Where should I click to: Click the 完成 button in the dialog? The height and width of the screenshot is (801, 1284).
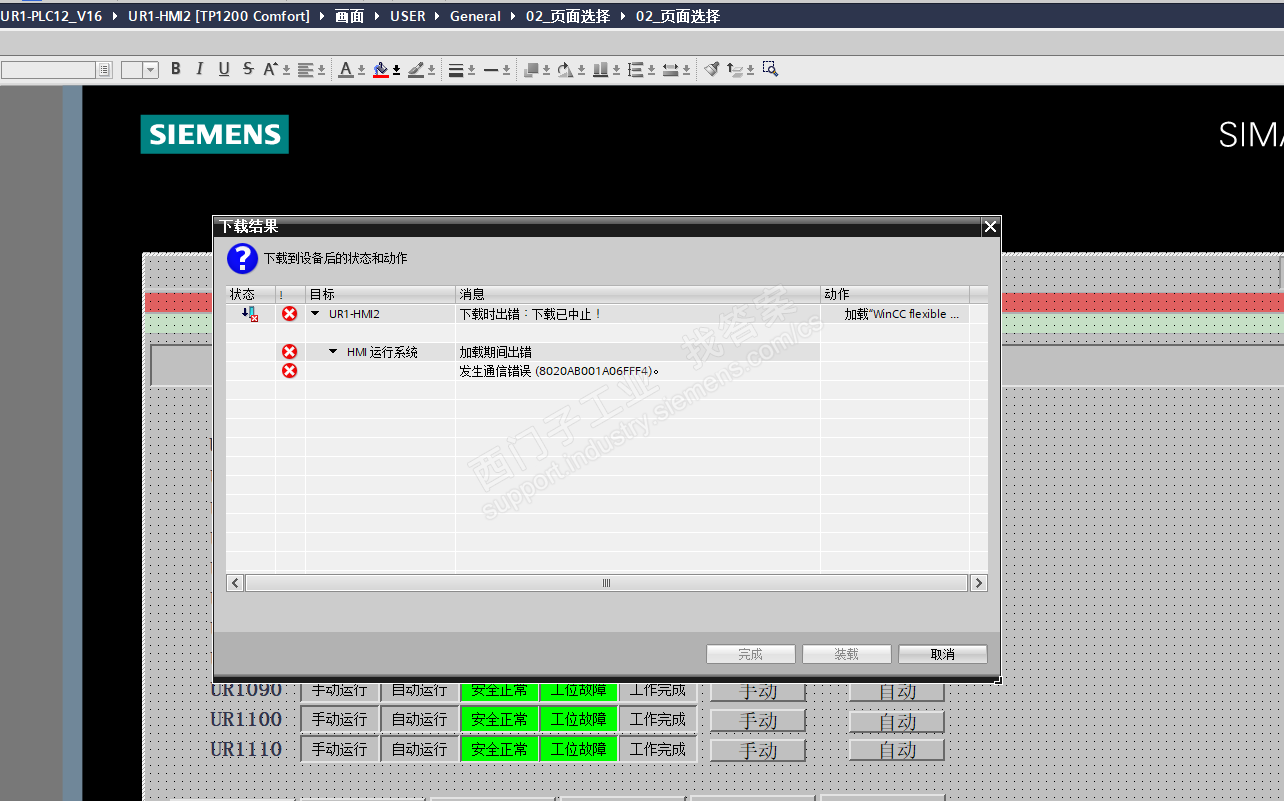point(751,654)
